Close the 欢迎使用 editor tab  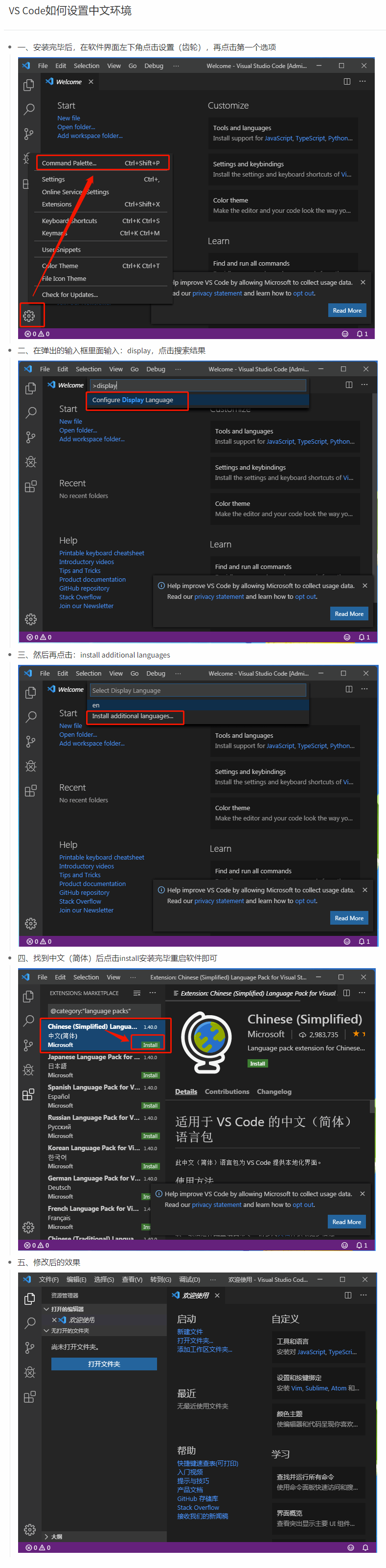(x=217, y=1295)
